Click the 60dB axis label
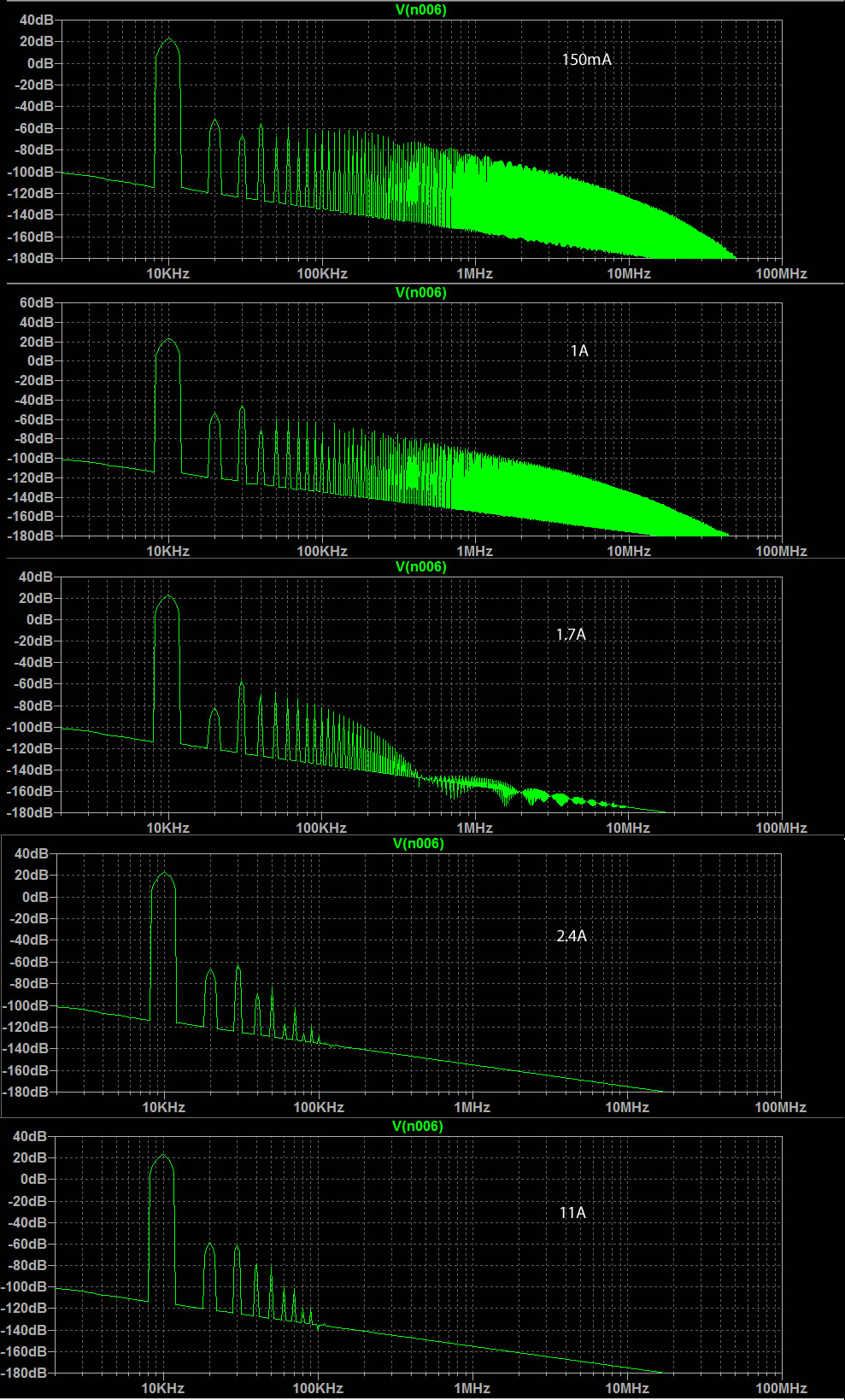The image size is (845, 1400). click(x=37, y=302)
